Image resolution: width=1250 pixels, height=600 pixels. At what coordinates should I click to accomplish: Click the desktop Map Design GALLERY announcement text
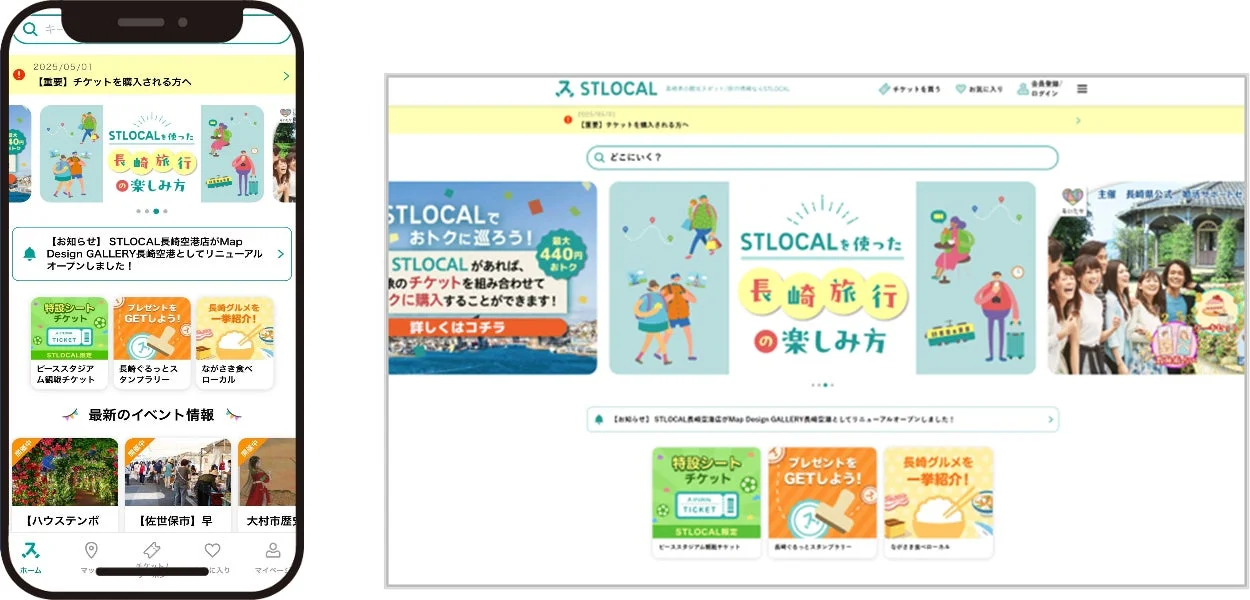pyautogui.click(x=782, y=419)
